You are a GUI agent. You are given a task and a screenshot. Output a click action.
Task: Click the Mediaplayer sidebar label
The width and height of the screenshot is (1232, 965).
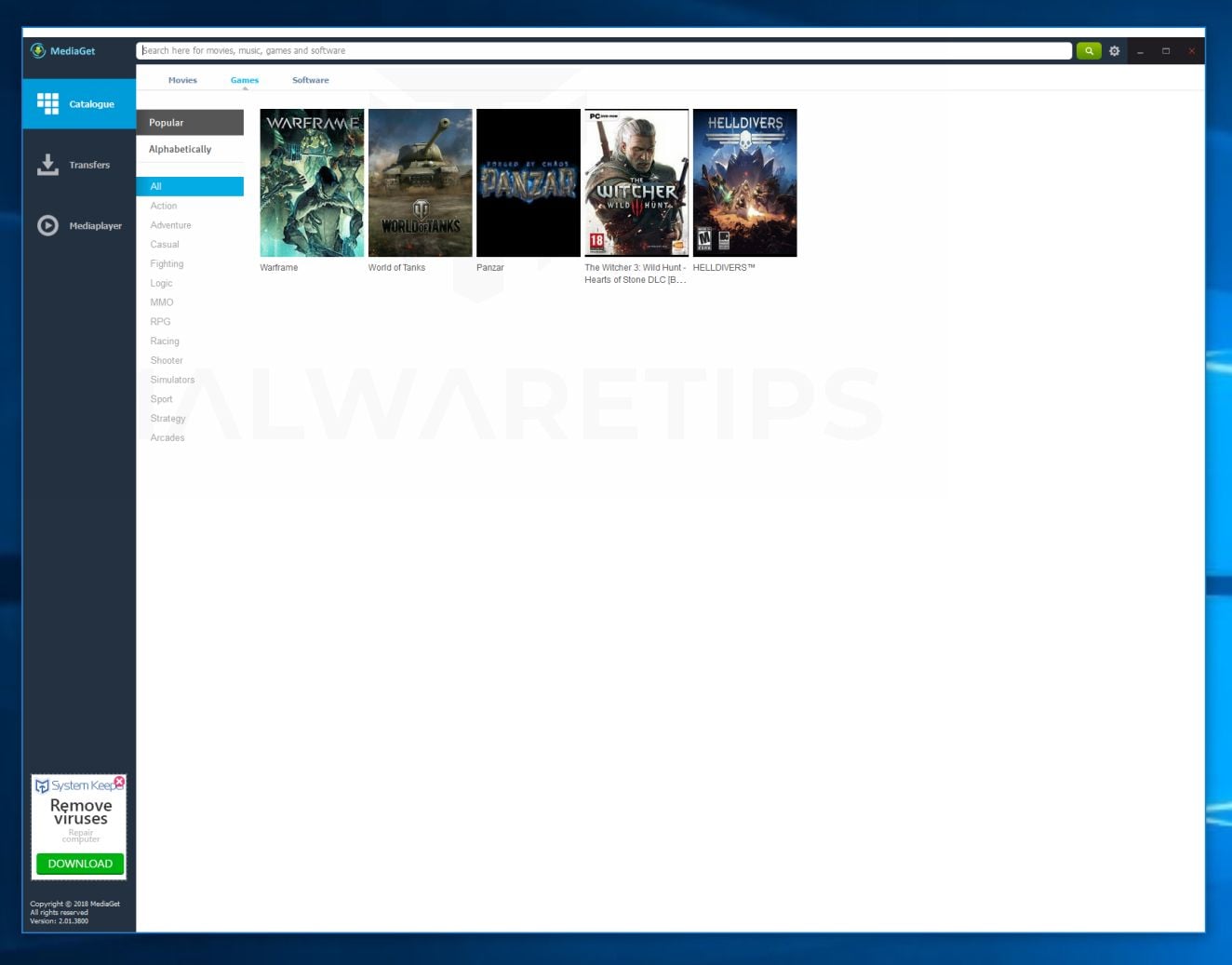[x=96, y=226]
